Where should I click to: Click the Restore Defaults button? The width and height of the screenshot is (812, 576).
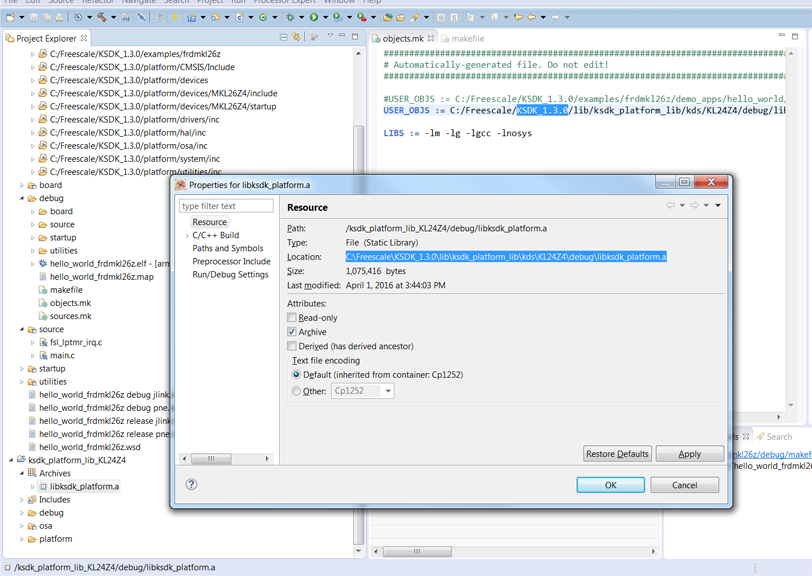pyautogui.click(x=617, y=454)
